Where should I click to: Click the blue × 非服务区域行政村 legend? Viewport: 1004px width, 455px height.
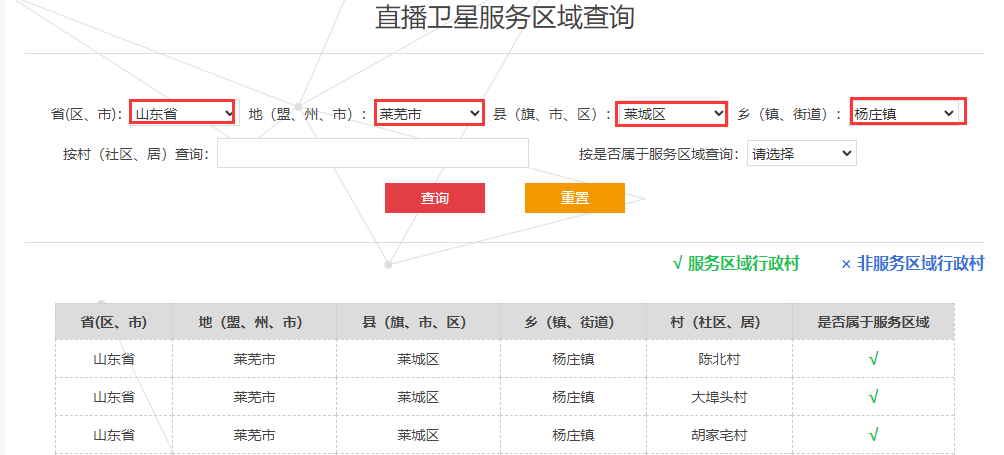coord(912,264)
